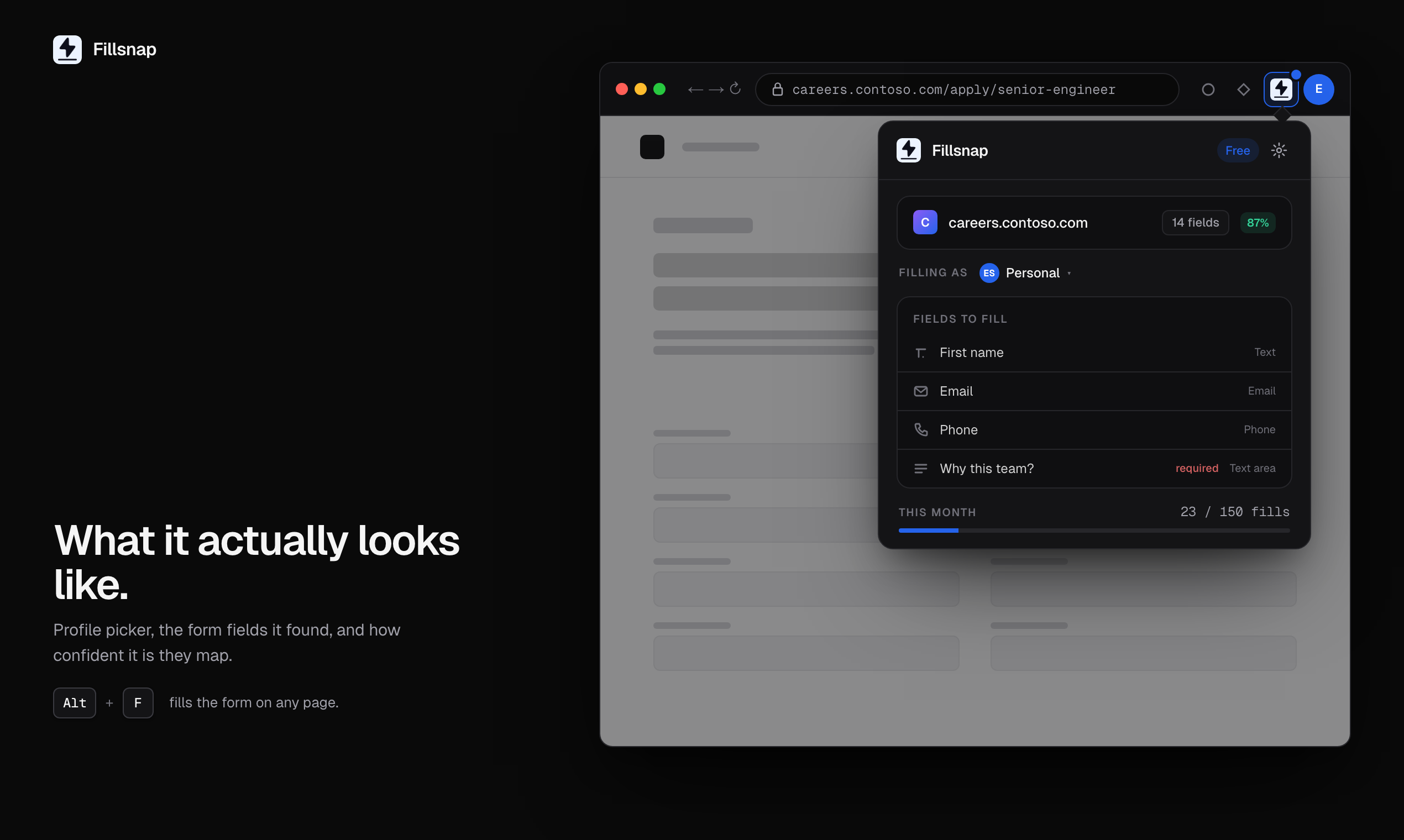Click the circle extension icon in browser toolbar
The height and width of the screenshot is (840, 1404).
coord(1208,90)
